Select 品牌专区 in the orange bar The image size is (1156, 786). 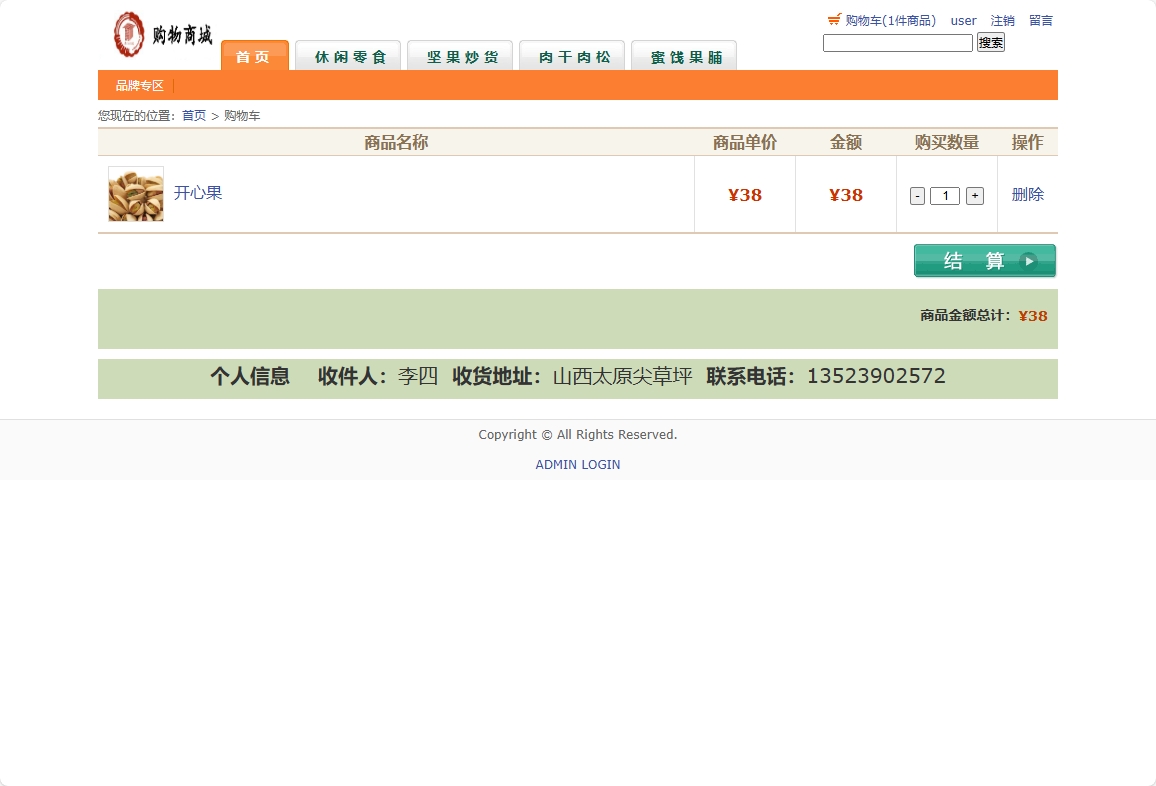pyautogui.click(x=139, y=85)
